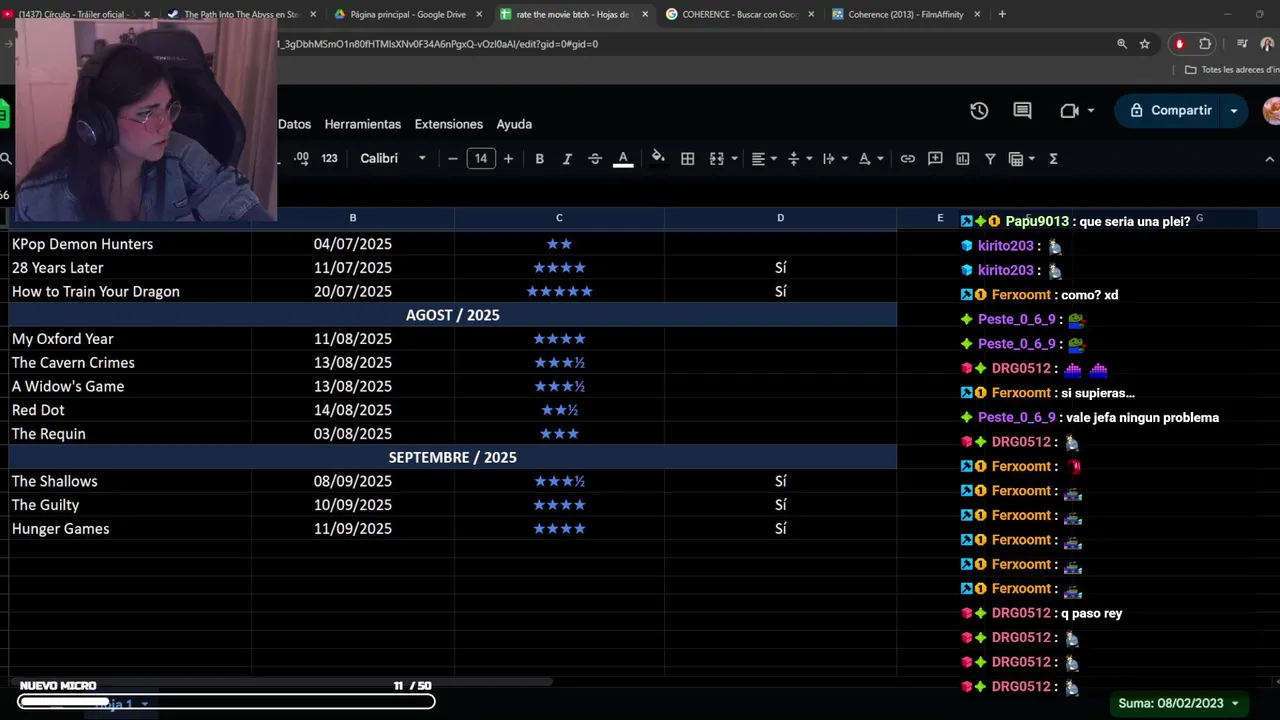Screen dimensions: 1280x720
Task: Switch to COHERENCE Google search tab
Action: click(739, 14)
